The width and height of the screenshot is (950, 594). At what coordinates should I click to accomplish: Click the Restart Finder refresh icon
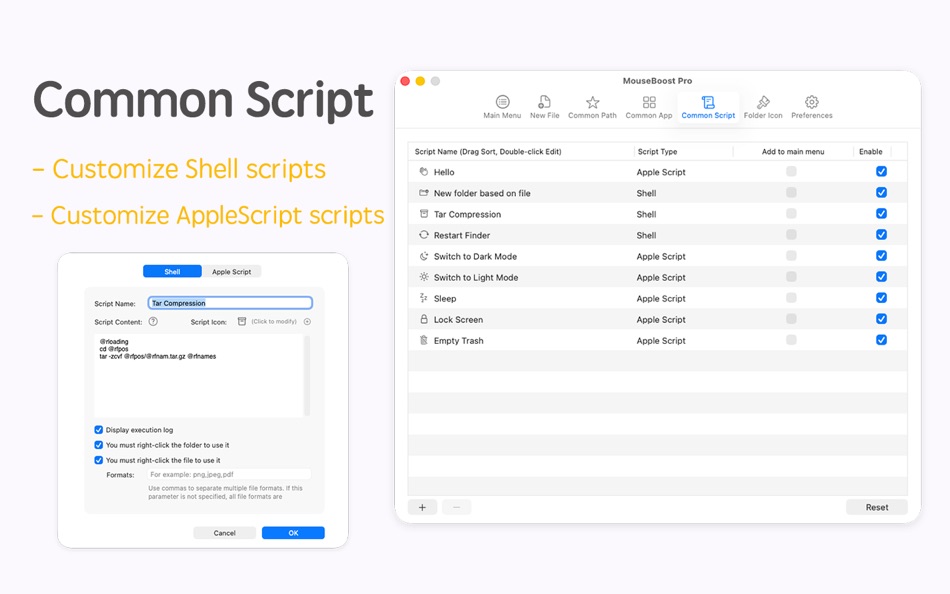[x=424, y=235]
